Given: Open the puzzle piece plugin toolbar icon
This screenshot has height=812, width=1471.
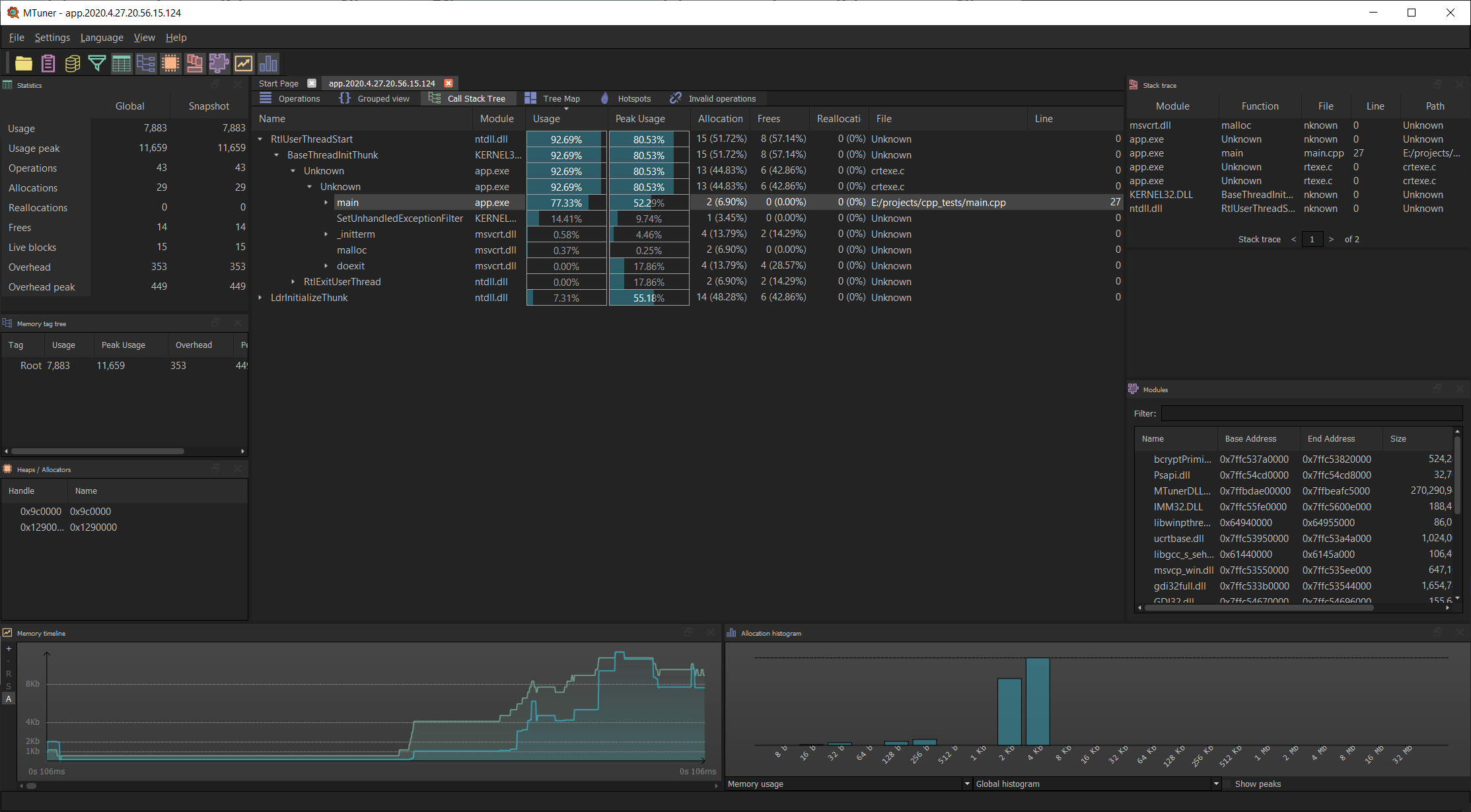Looking at the screenshot, I should click(219, 63).
